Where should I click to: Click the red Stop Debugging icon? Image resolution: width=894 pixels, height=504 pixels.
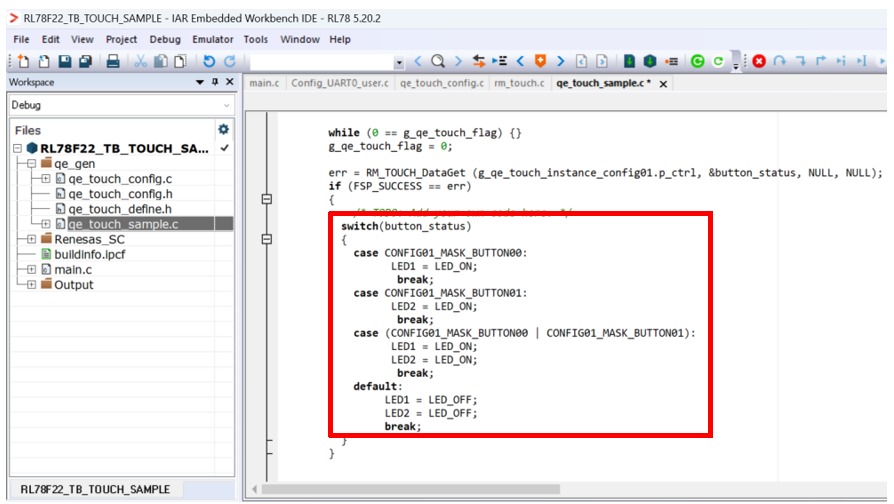[x=759, y=62]
